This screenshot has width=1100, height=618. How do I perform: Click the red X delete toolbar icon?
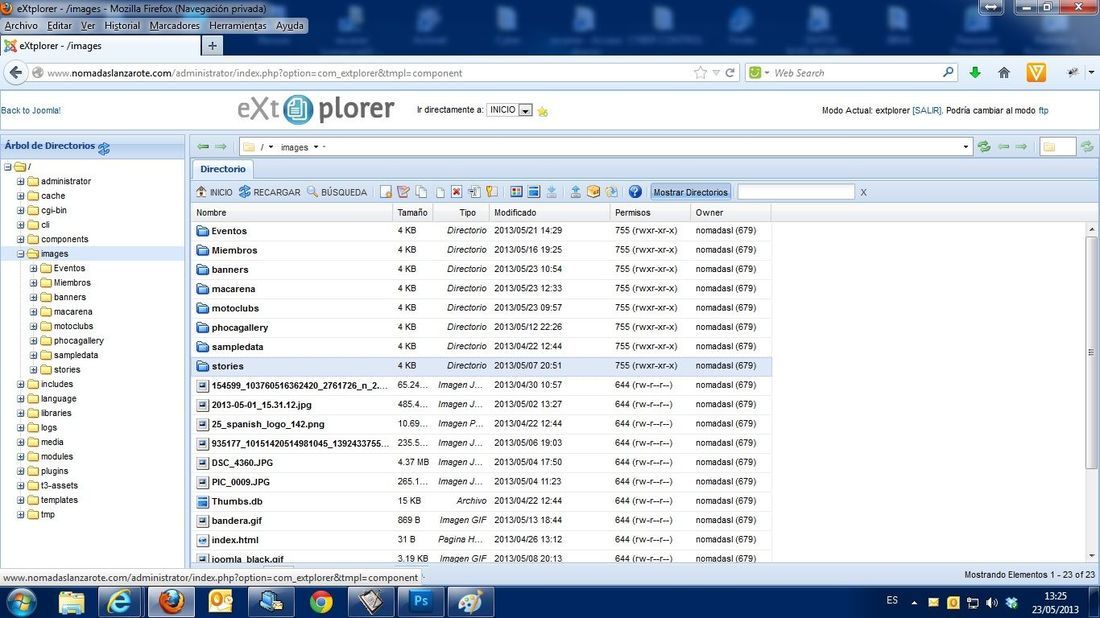point(457,192)
